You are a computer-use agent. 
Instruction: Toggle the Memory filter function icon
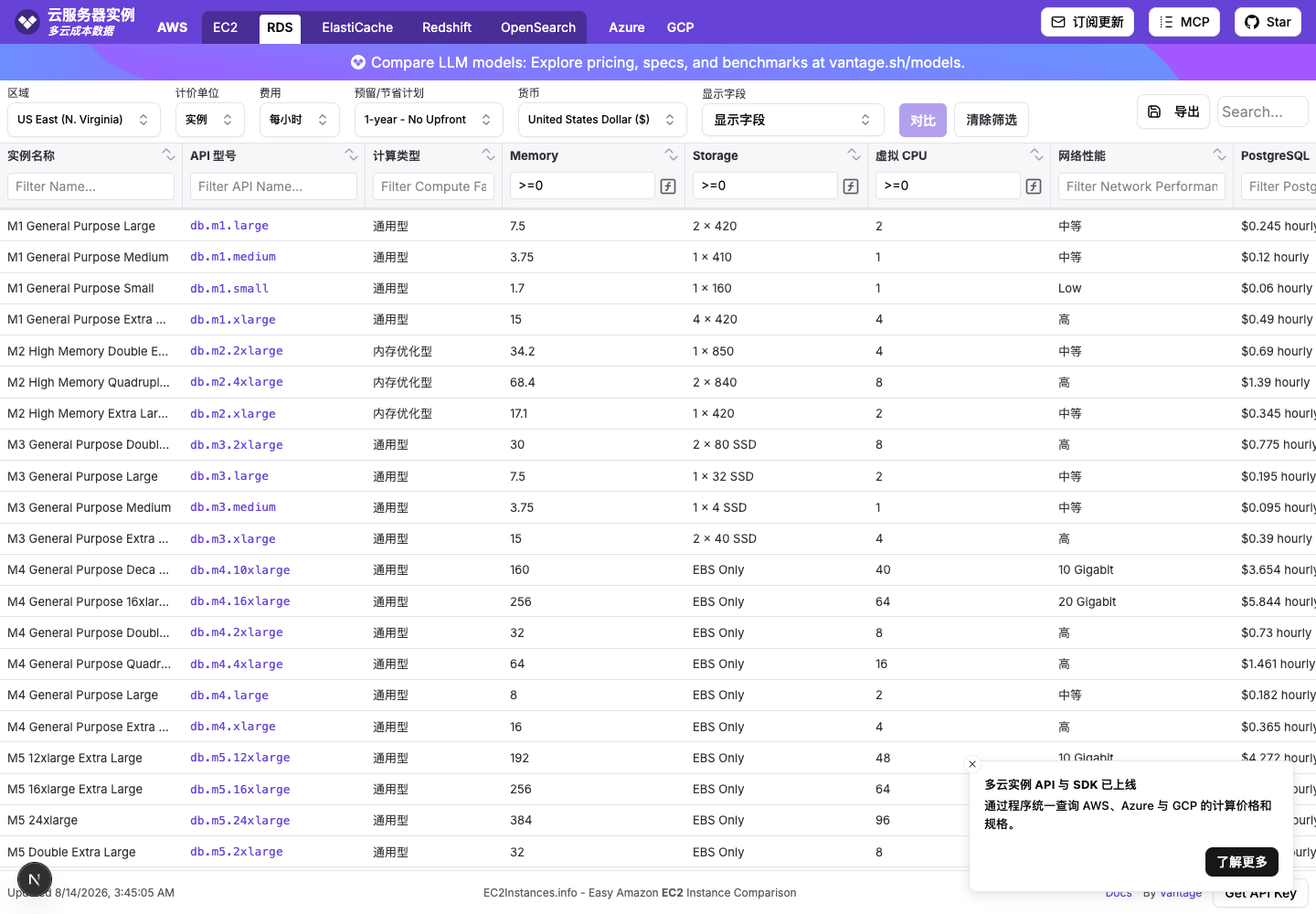(668, 186)
